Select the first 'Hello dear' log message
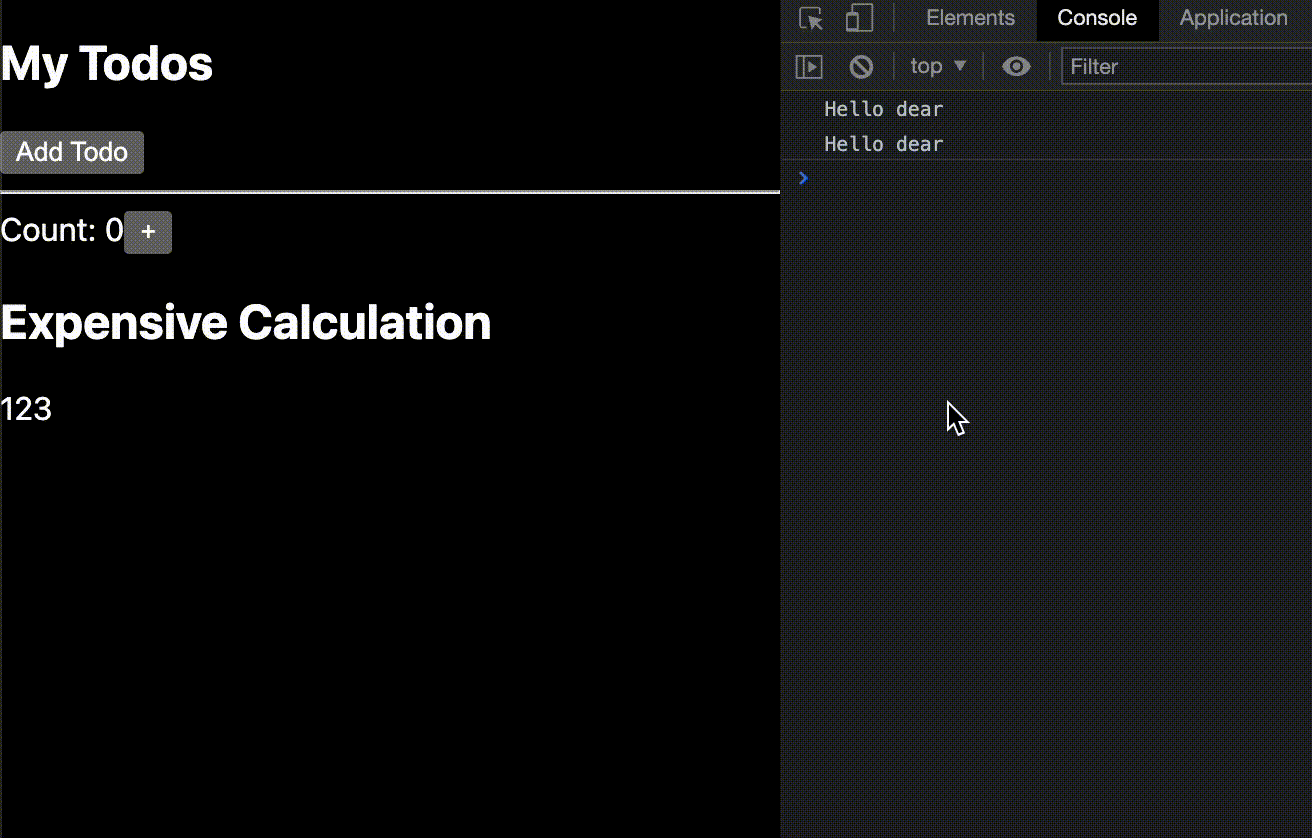 (883, 108)
